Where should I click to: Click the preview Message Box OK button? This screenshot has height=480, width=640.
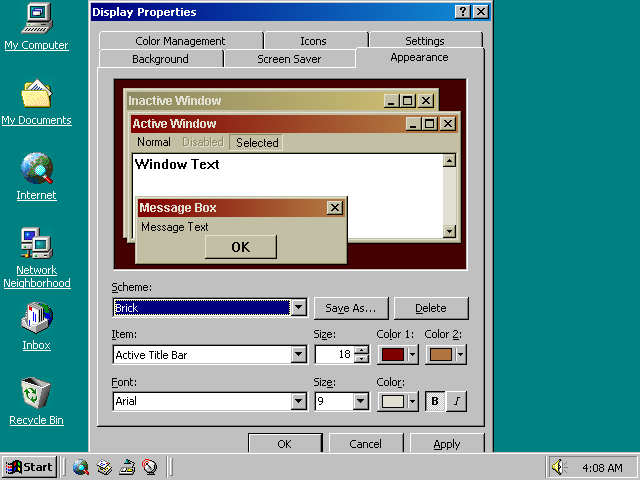pos(241,247)
